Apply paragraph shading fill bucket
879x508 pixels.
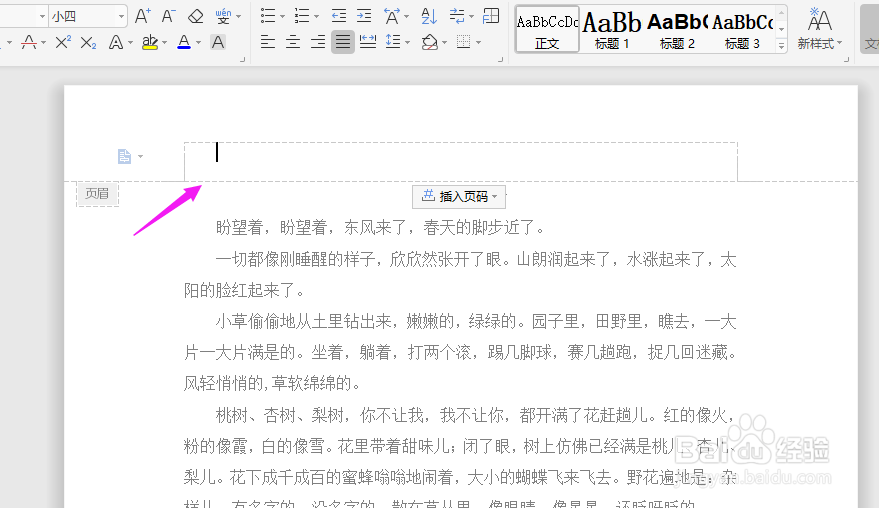(430, 42)
